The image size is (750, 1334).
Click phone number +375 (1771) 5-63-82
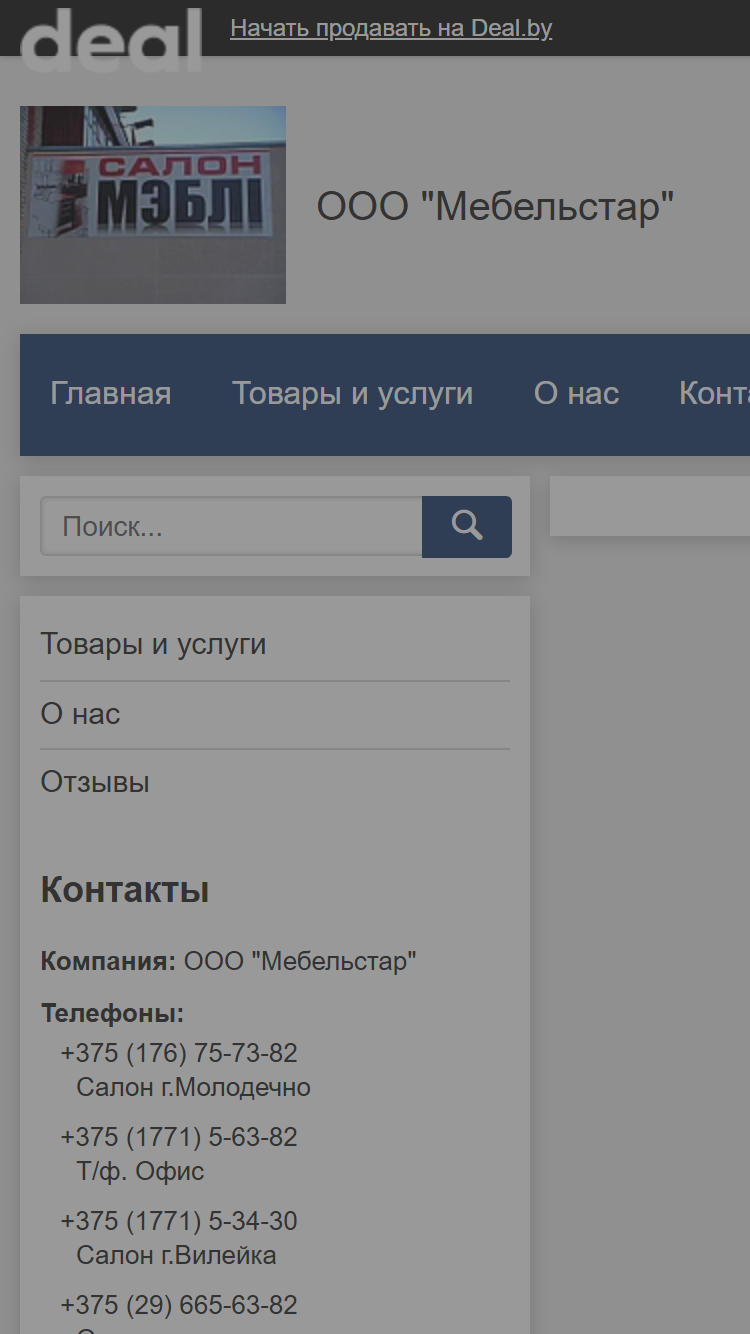[179, 1137]
